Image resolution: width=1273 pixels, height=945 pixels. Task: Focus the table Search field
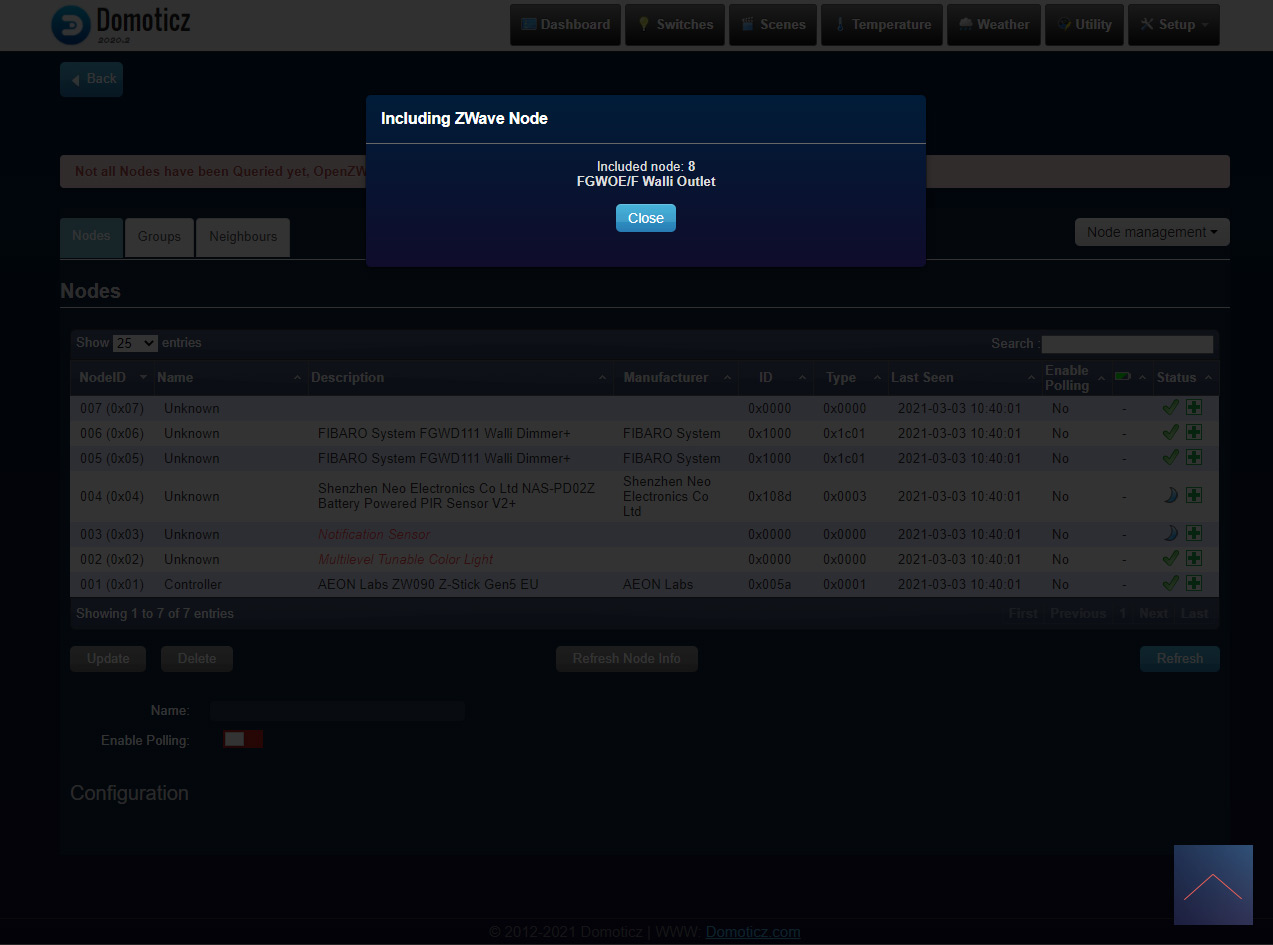(x=1127, y=344)
